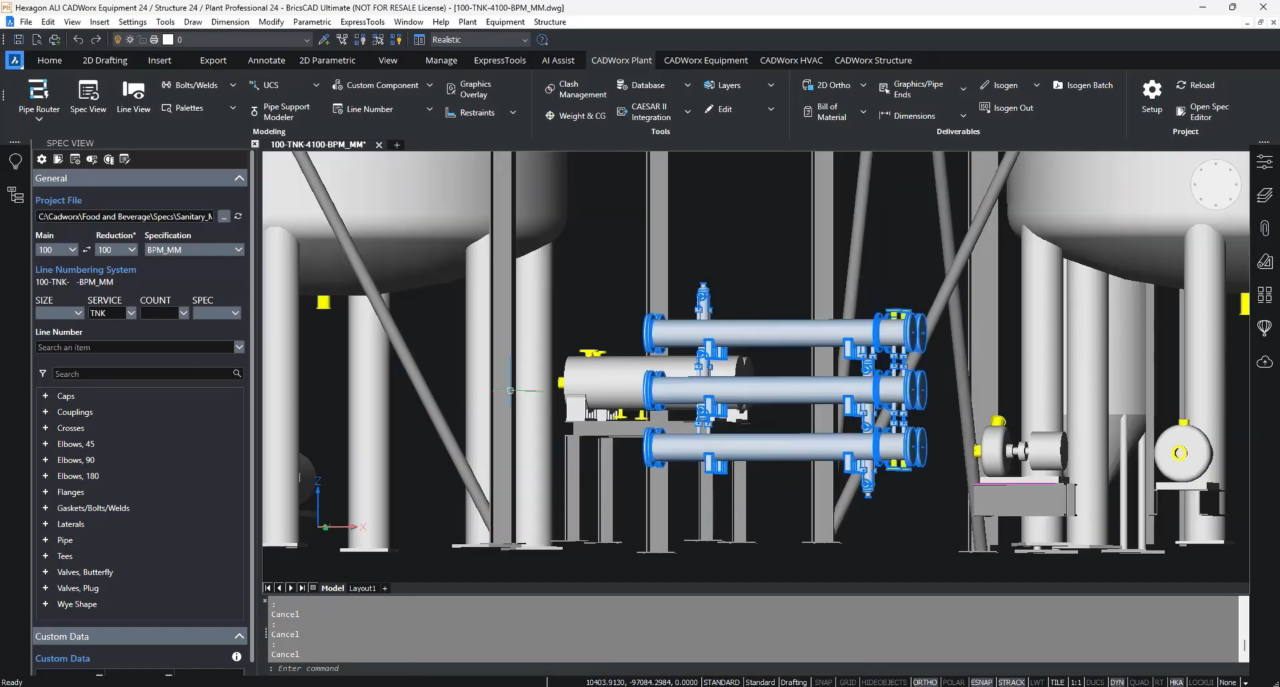Open the Bolts/Welds dropdown
Image resolution: width=1280 pixels, height=687 pixels.
[x=233, y=85]
